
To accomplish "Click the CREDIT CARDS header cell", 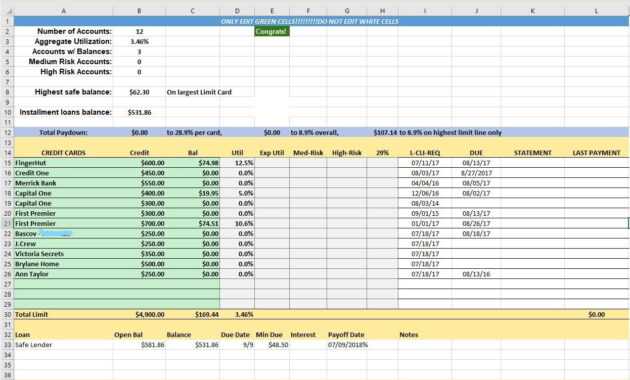I will pyautogui.click(x=63, y=153).
